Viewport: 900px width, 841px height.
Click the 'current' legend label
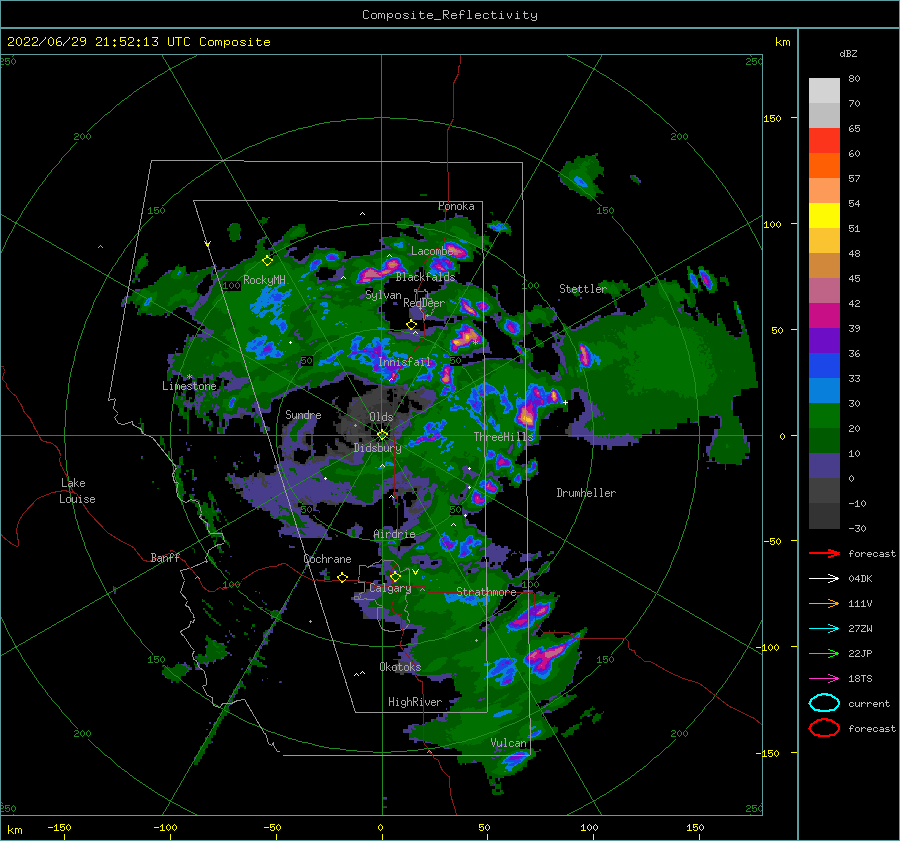869,703
